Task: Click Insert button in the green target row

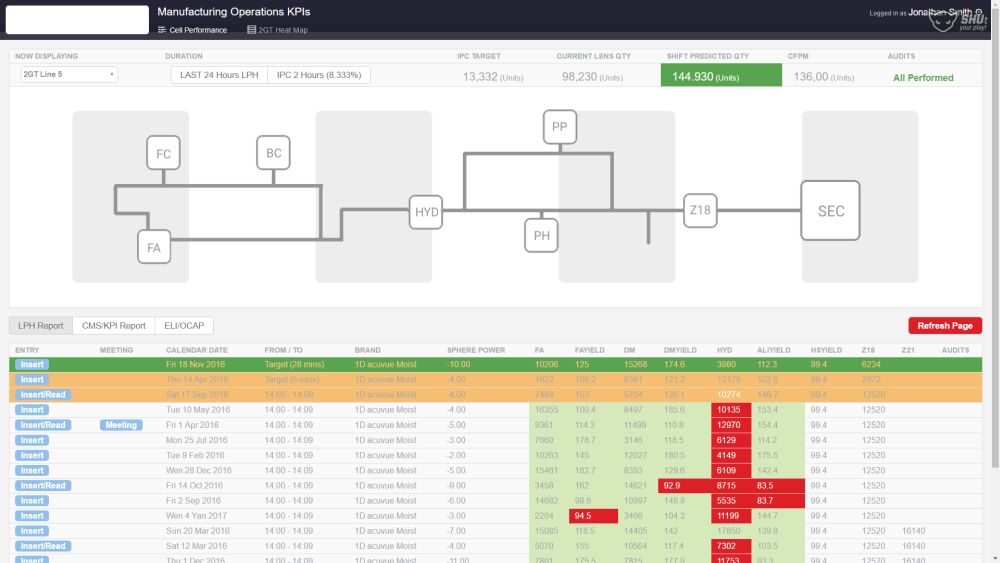Action: pyautogui.click(x=32, y=365)
